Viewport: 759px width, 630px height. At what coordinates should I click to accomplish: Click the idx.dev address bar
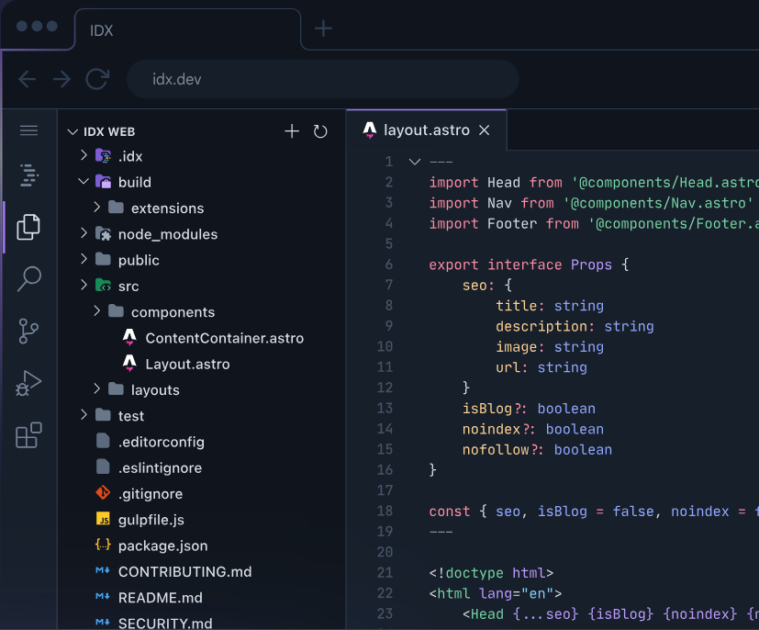[x=322, y=79]
